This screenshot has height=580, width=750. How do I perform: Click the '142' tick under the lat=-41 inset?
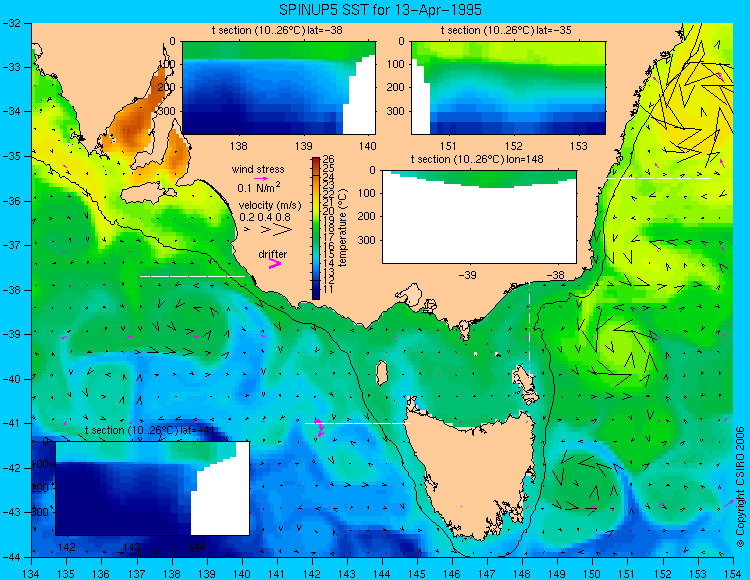click(66, 547)
